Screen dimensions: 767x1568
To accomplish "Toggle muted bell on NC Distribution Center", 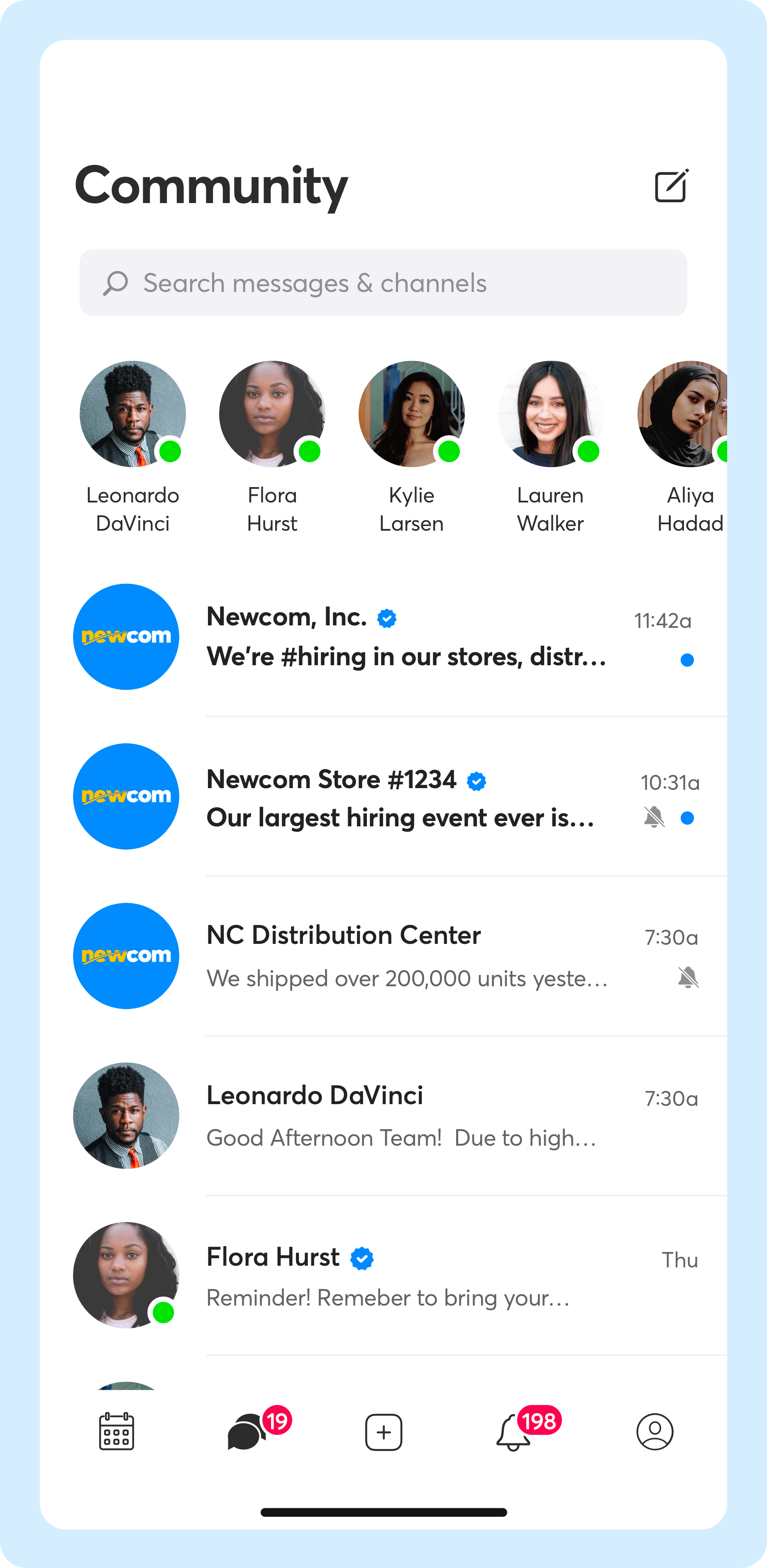I will point(688,978).
